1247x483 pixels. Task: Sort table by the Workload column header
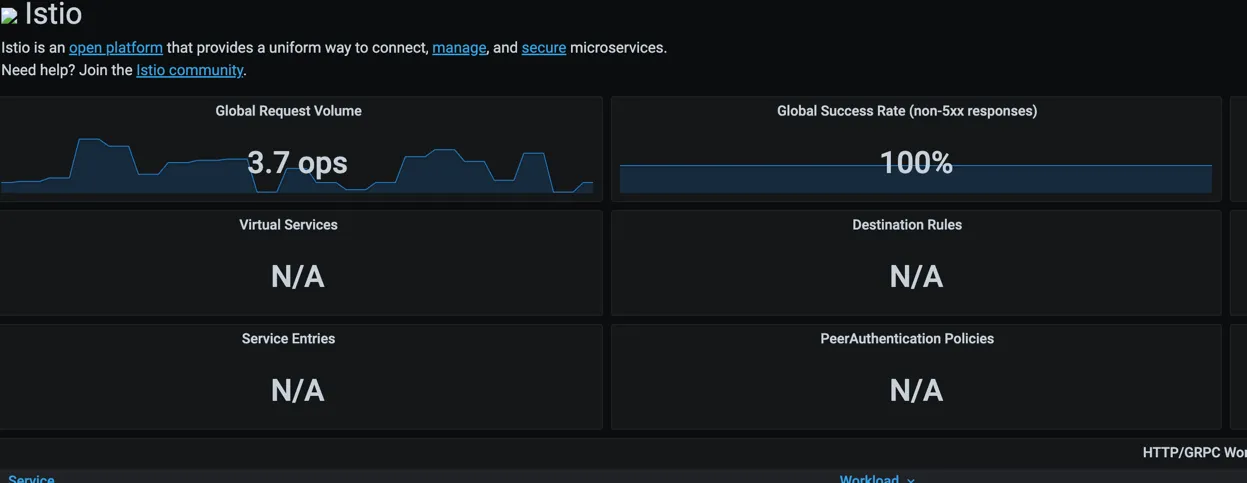point(869,478)
